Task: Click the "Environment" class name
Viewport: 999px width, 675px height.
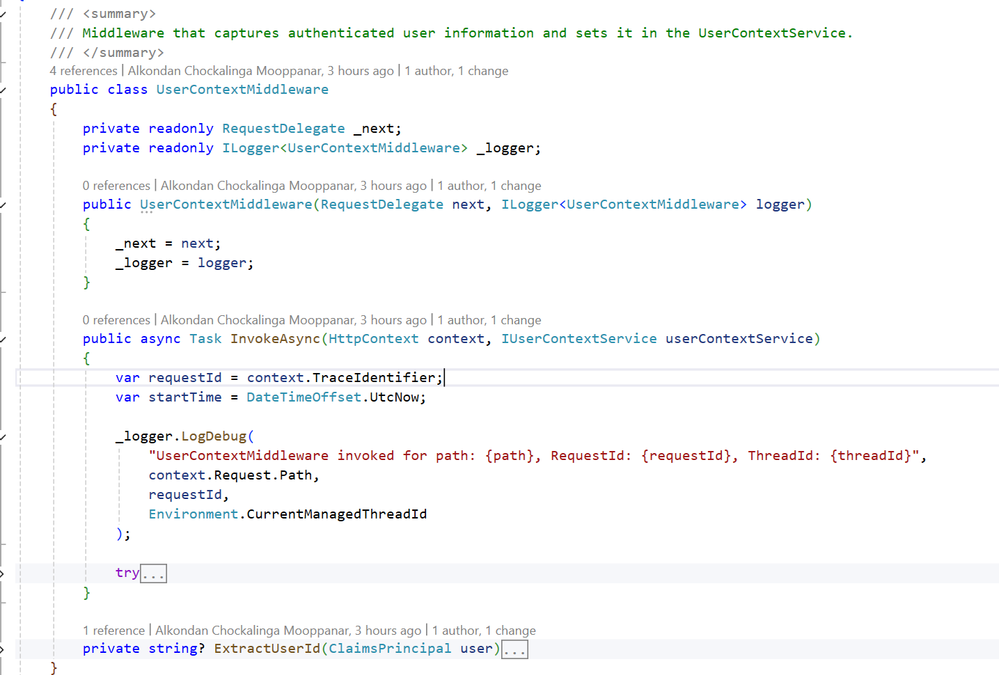Action: click(193, 514)
